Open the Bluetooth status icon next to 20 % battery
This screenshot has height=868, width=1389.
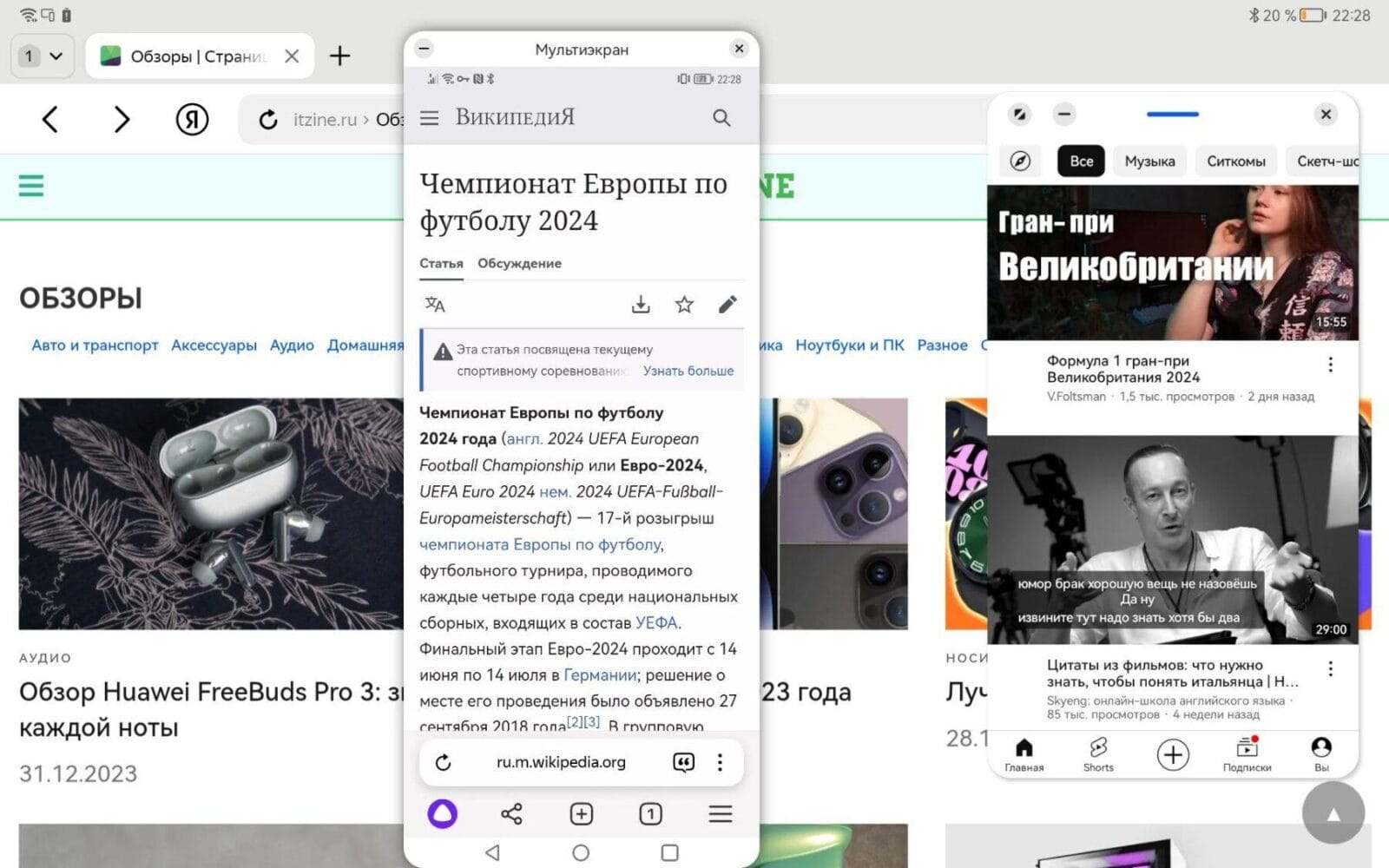tap(1253, 16)
